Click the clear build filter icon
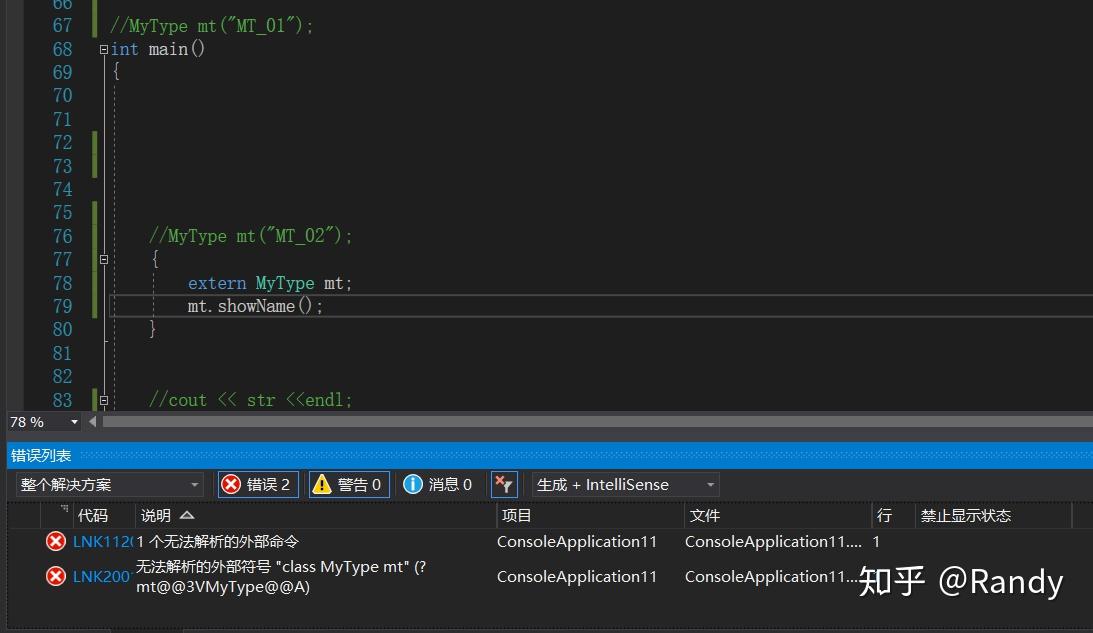The width and height of the screenshot is (1093, 633). [x=504, y=485]
